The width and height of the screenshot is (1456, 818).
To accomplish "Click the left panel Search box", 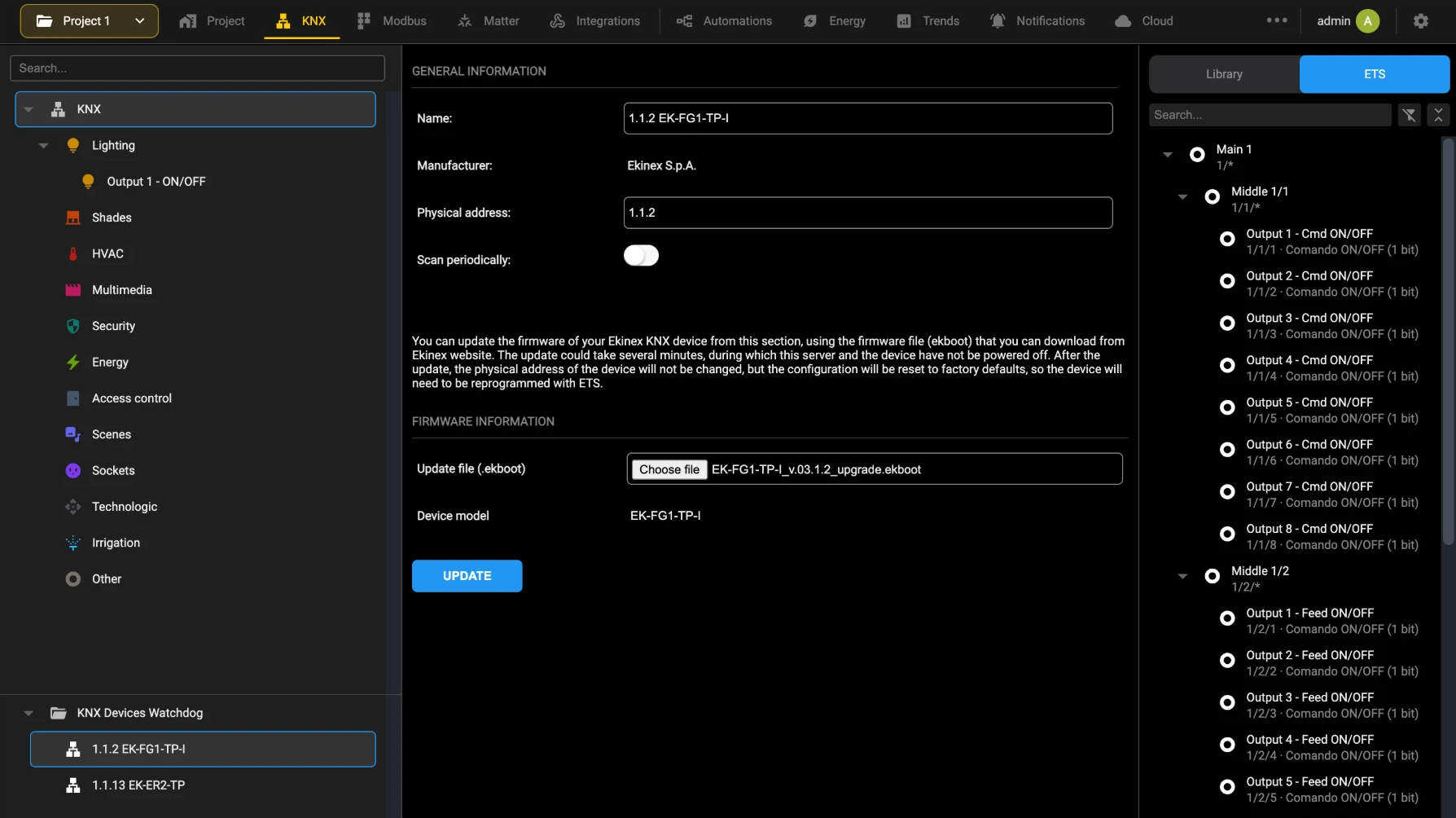I will [197, 68].
